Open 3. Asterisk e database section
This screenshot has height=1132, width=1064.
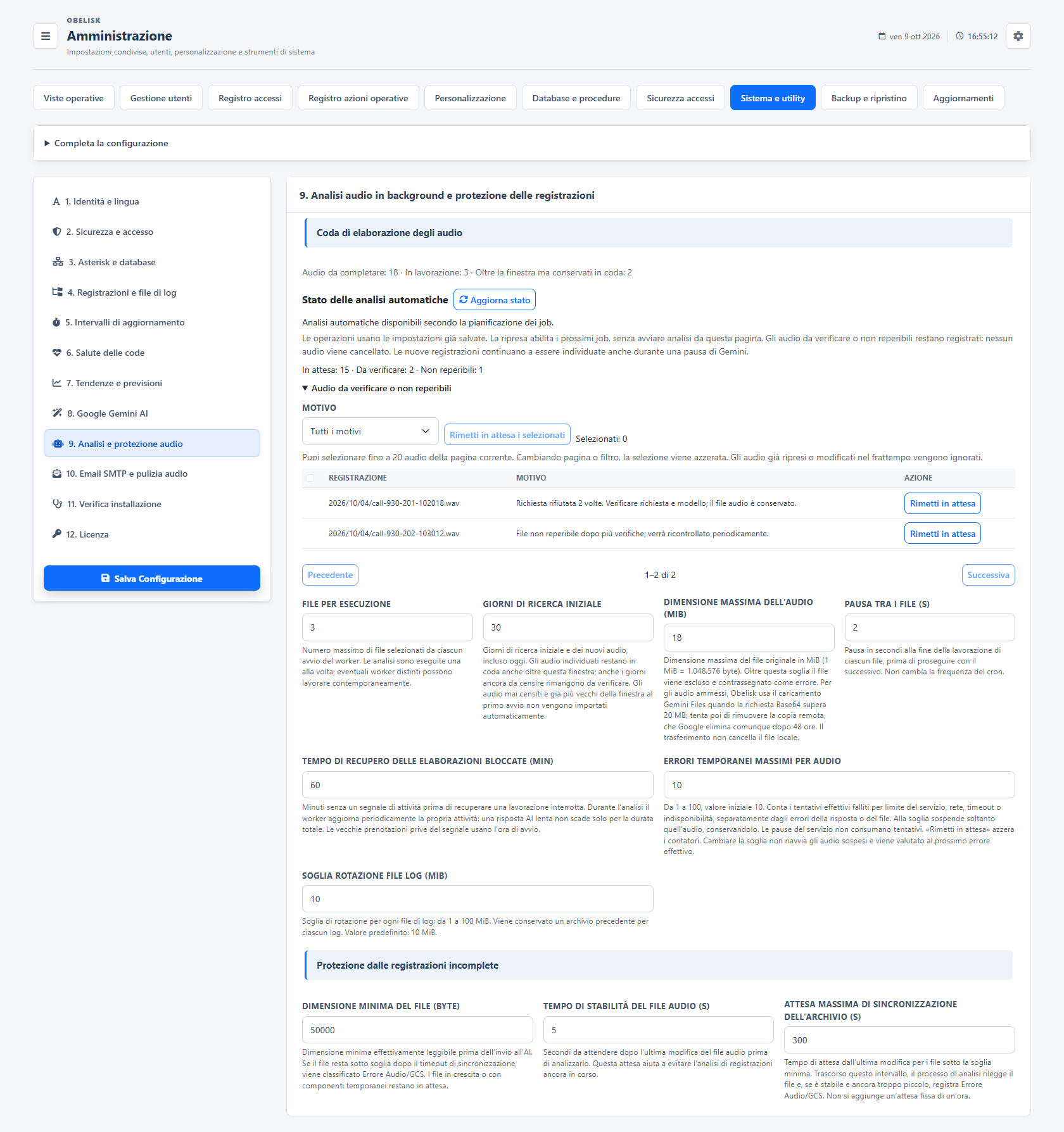coord(152,262)
